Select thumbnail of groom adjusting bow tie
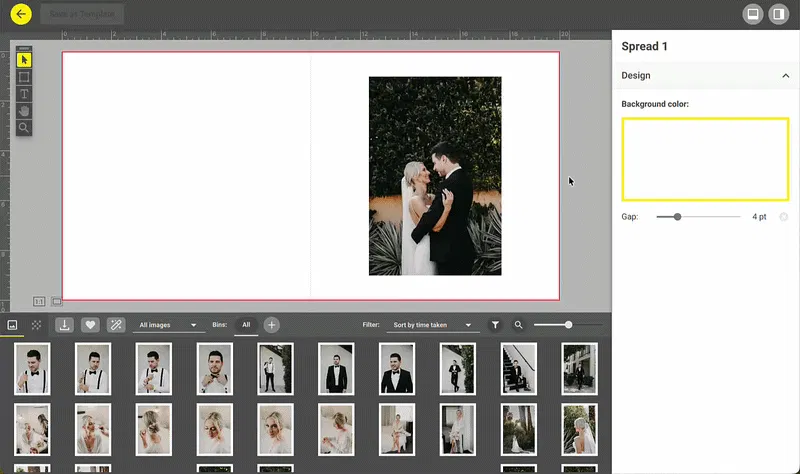This screenshot has width=800, height=474. (x=214, y=369)
